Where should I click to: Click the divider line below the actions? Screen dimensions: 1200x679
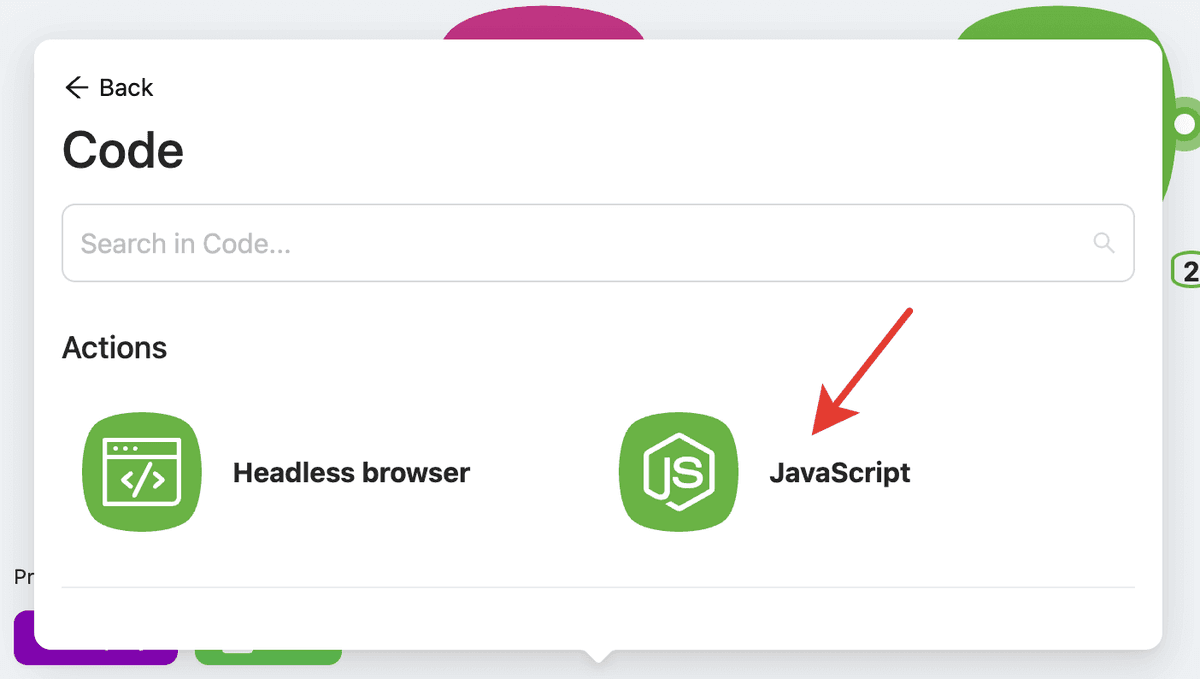[x=598, y=587]
